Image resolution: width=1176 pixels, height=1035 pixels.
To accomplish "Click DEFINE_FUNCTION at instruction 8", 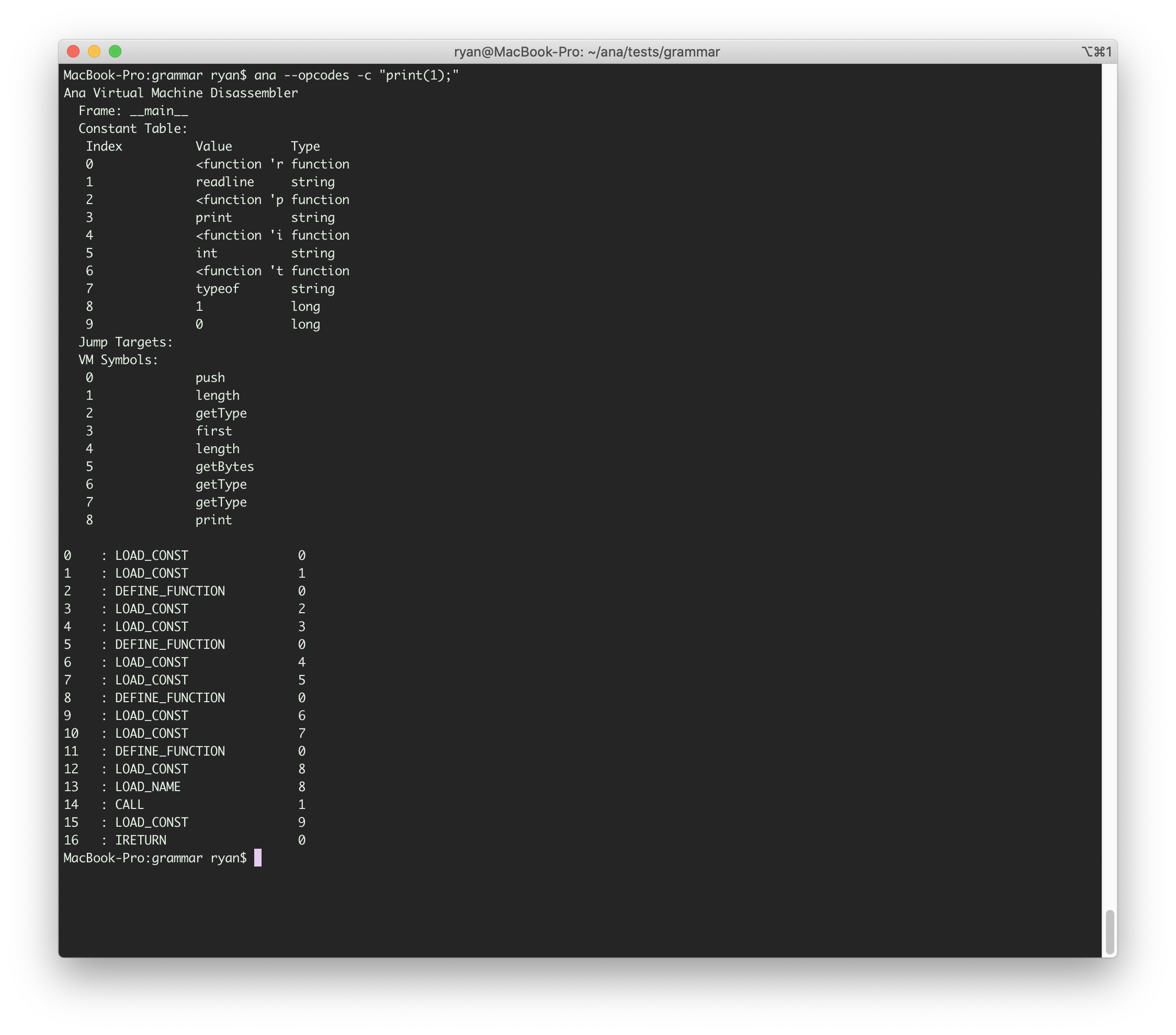I will tap(171, 699).
